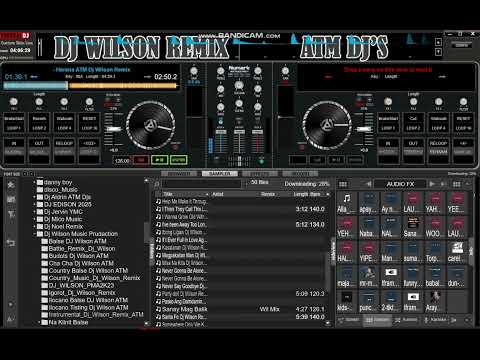Expand the Dj Adrin ATM Djs folder
This screenshot has width=480, height=360.
[x=34, y=197]
